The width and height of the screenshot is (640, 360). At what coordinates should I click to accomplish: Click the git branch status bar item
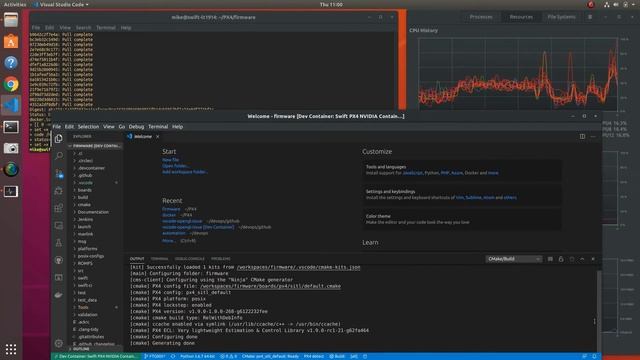(x=154, y=356)
